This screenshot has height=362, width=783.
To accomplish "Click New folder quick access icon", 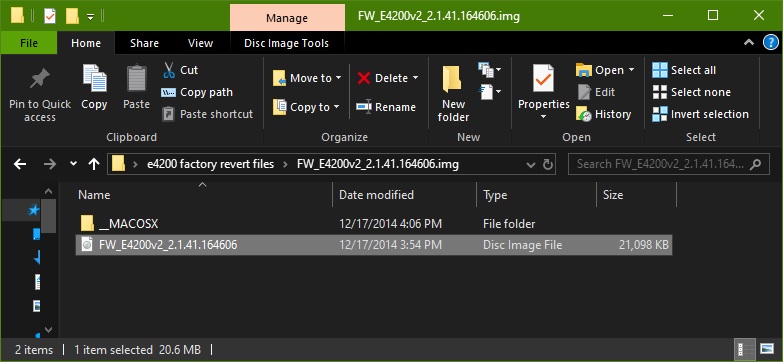I will tap(72, 16).
